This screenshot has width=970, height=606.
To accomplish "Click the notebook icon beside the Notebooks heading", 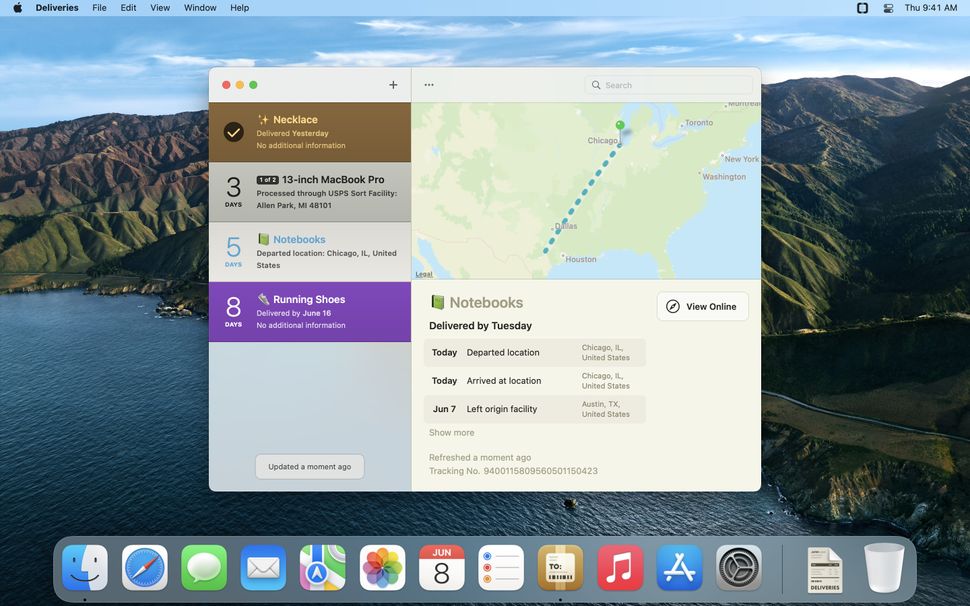I will (437, 302).
